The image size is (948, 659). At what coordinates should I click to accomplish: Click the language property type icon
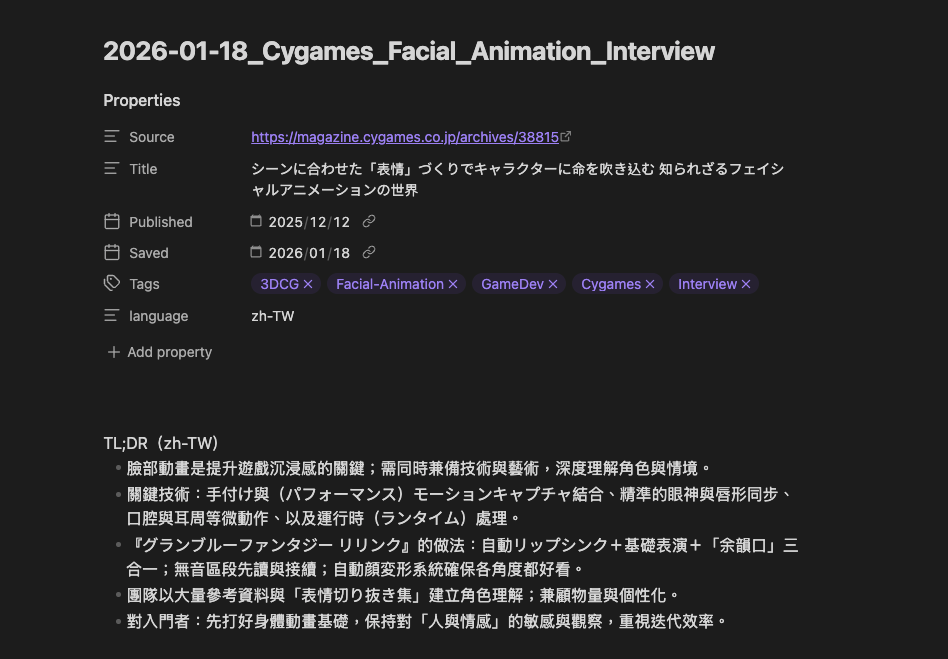(x=112, y=316)
